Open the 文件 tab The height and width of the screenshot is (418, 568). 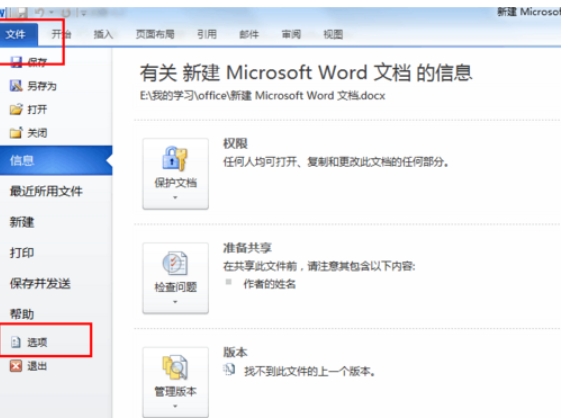click(17, 34)
